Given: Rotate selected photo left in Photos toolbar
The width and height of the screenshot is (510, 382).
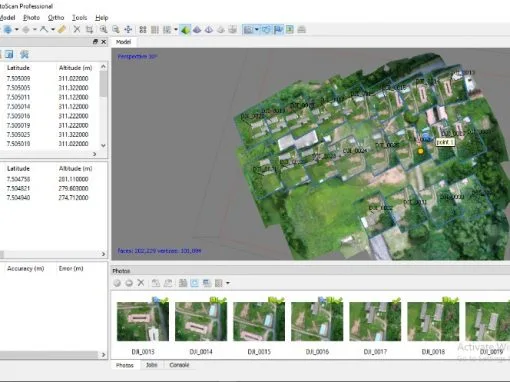Looking at the screenshot, I should (155, 283).
